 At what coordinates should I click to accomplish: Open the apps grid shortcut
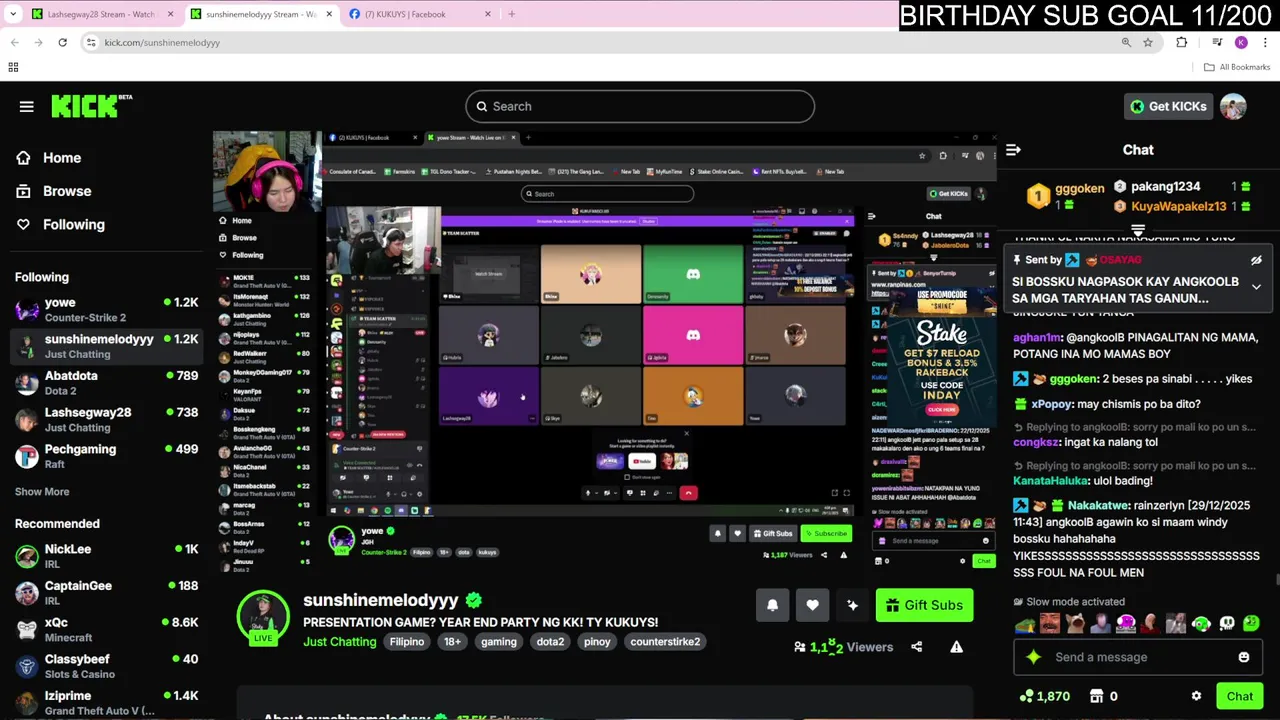(13, 67)
